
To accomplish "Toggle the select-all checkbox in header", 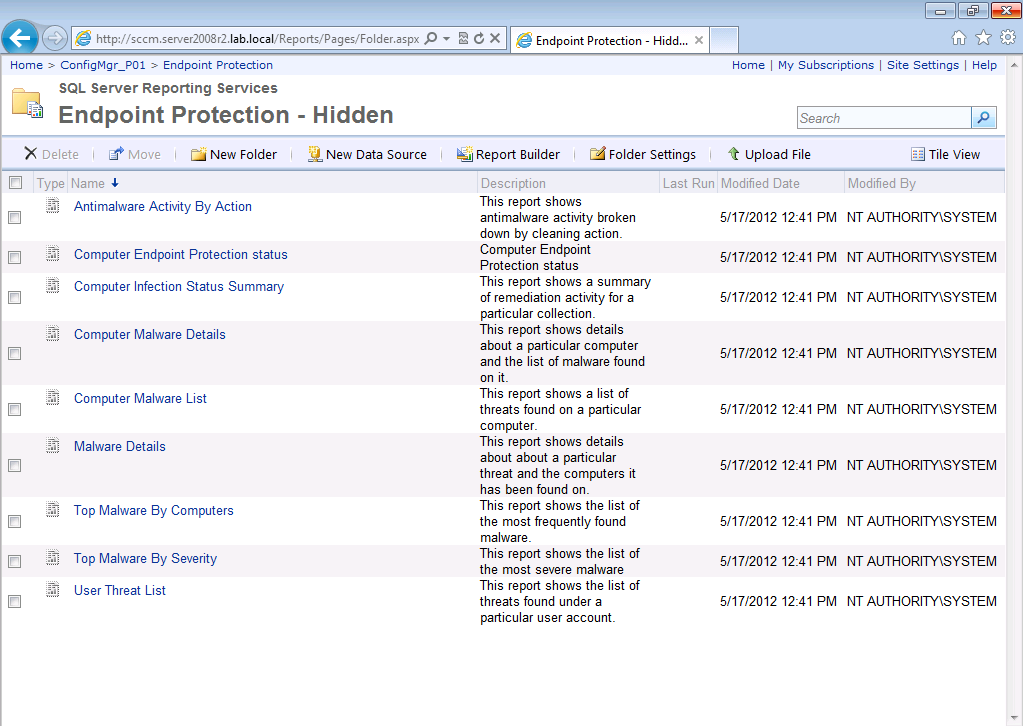I will [x=15, y=183].
